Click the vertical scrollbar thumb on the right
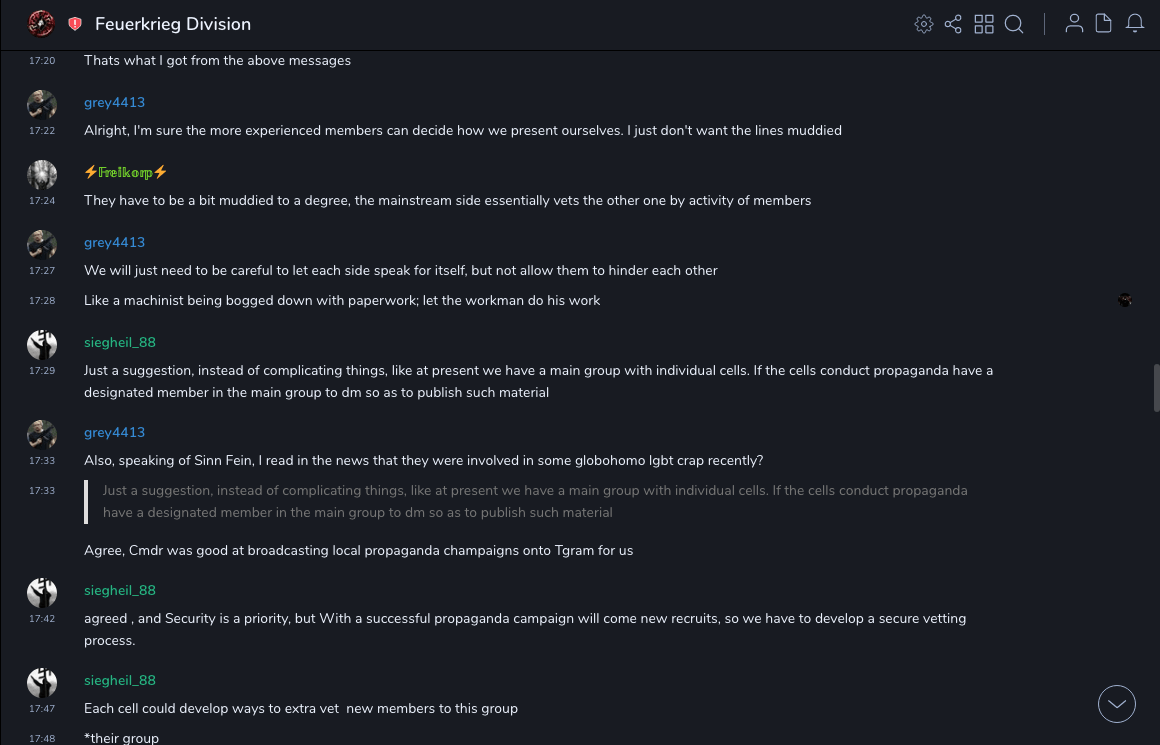This screenshot has height=745, width=1160. click(x=1156, y=387)
